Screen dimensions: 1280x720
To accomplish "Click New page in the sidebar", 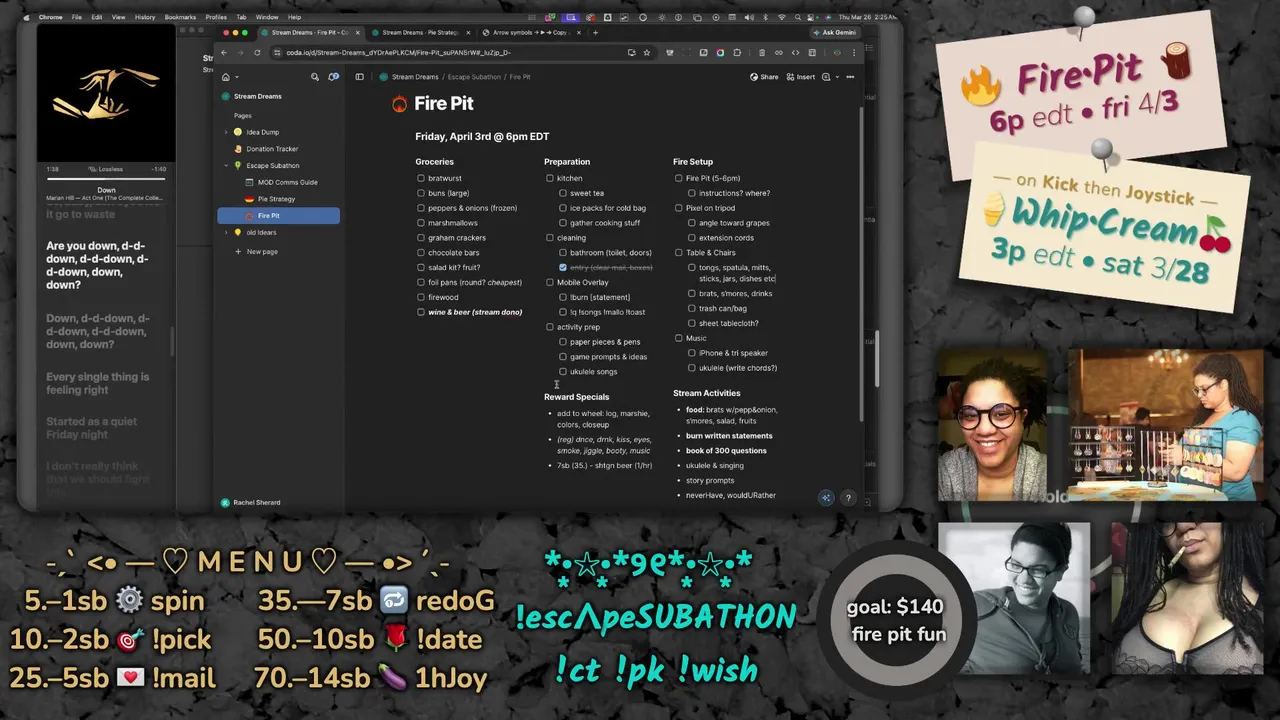I will tap(256, 252).
